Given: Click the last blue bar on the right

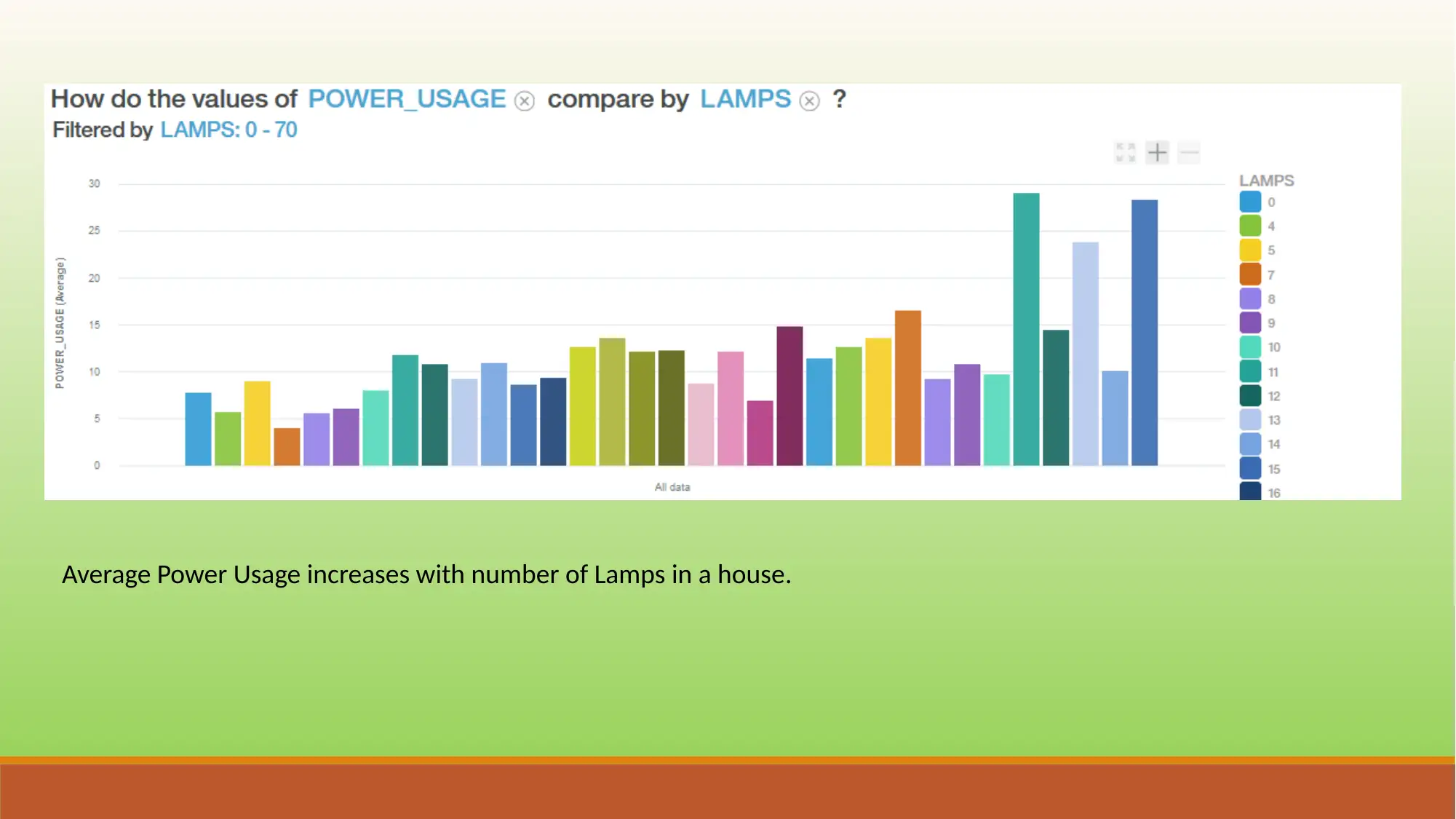Looking at the screenshot, I should coord(1144,333).
